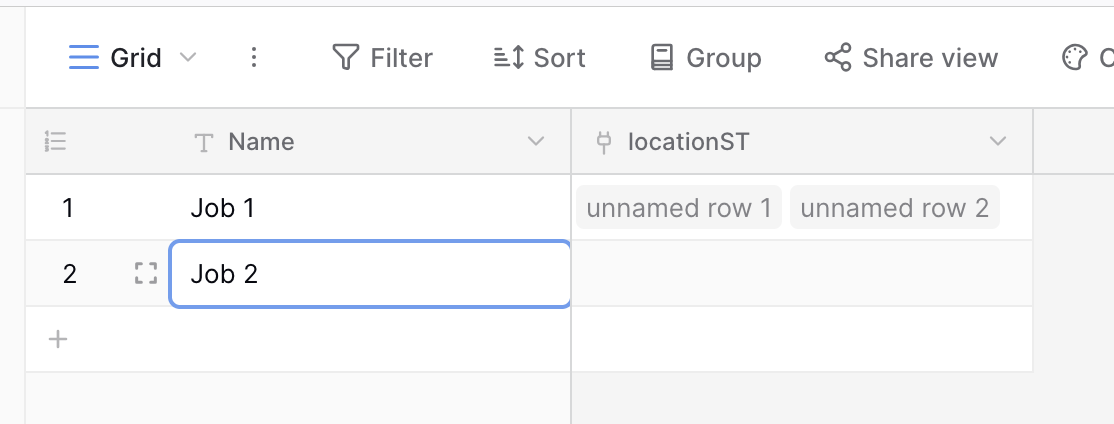Click the link plug icon beside locationST
Screen dimensions: 1114x424
604,142
